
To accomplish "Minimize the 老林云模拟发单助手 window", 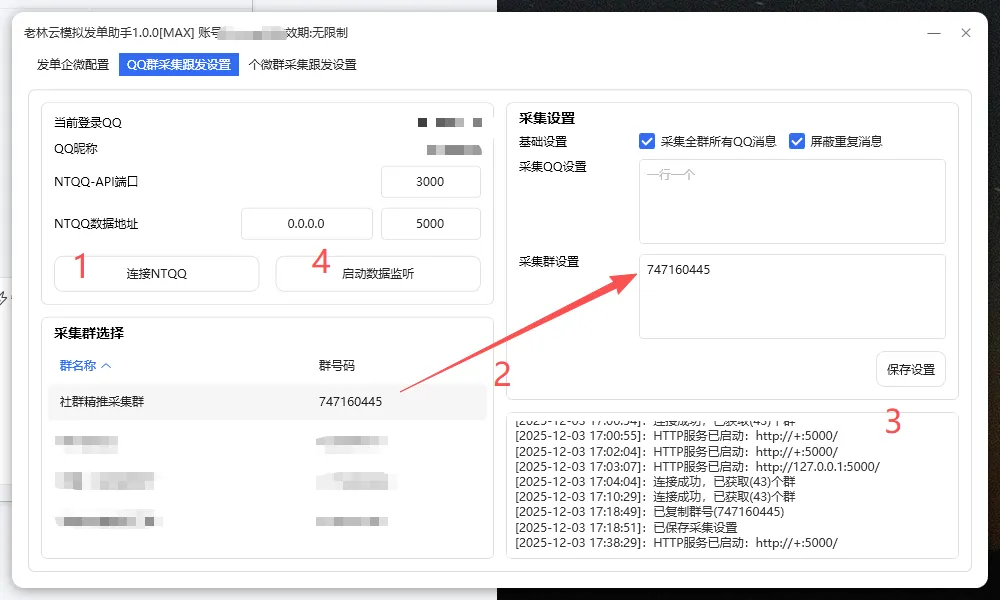I will click(934, 33).
